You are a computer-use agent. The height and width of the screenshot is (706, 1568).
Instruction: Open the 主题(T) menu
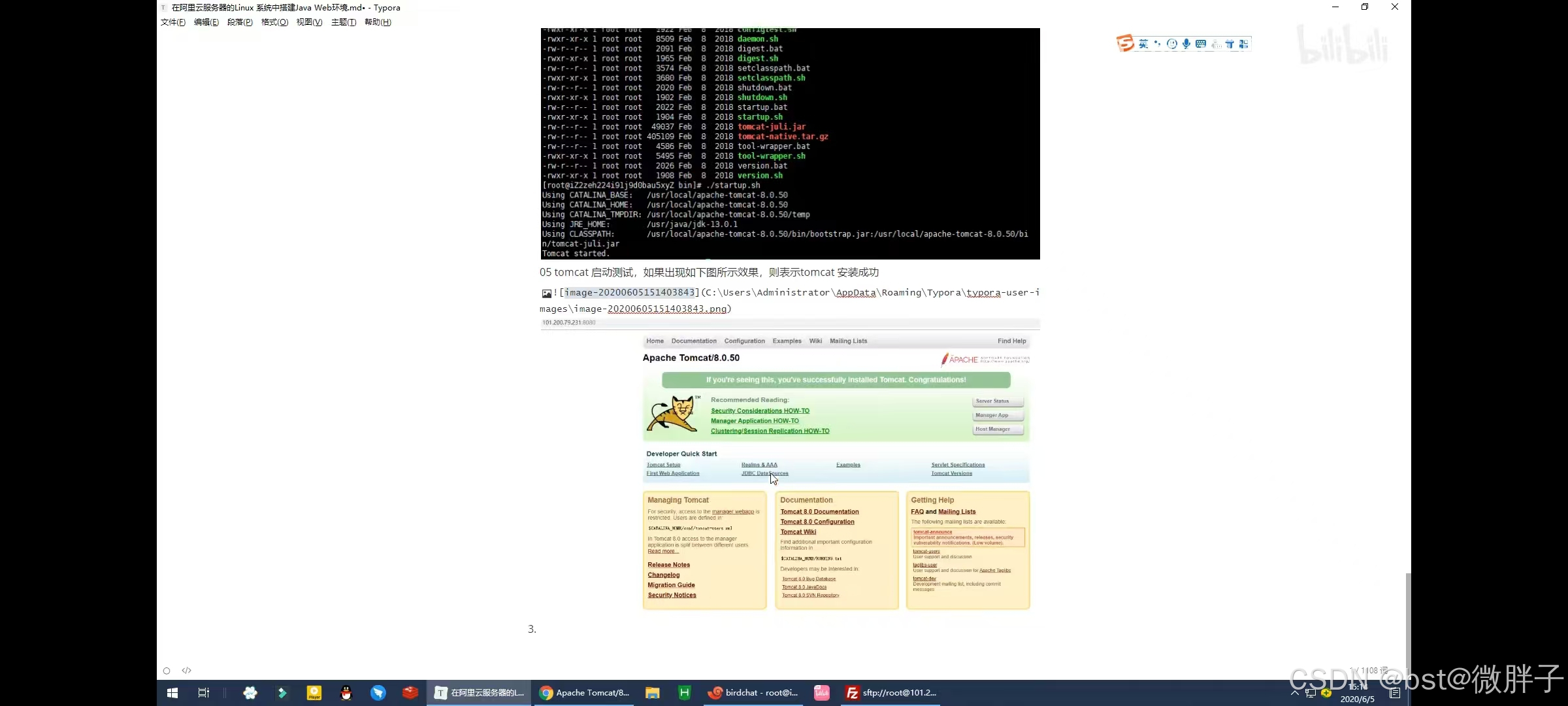click(343, 22)
